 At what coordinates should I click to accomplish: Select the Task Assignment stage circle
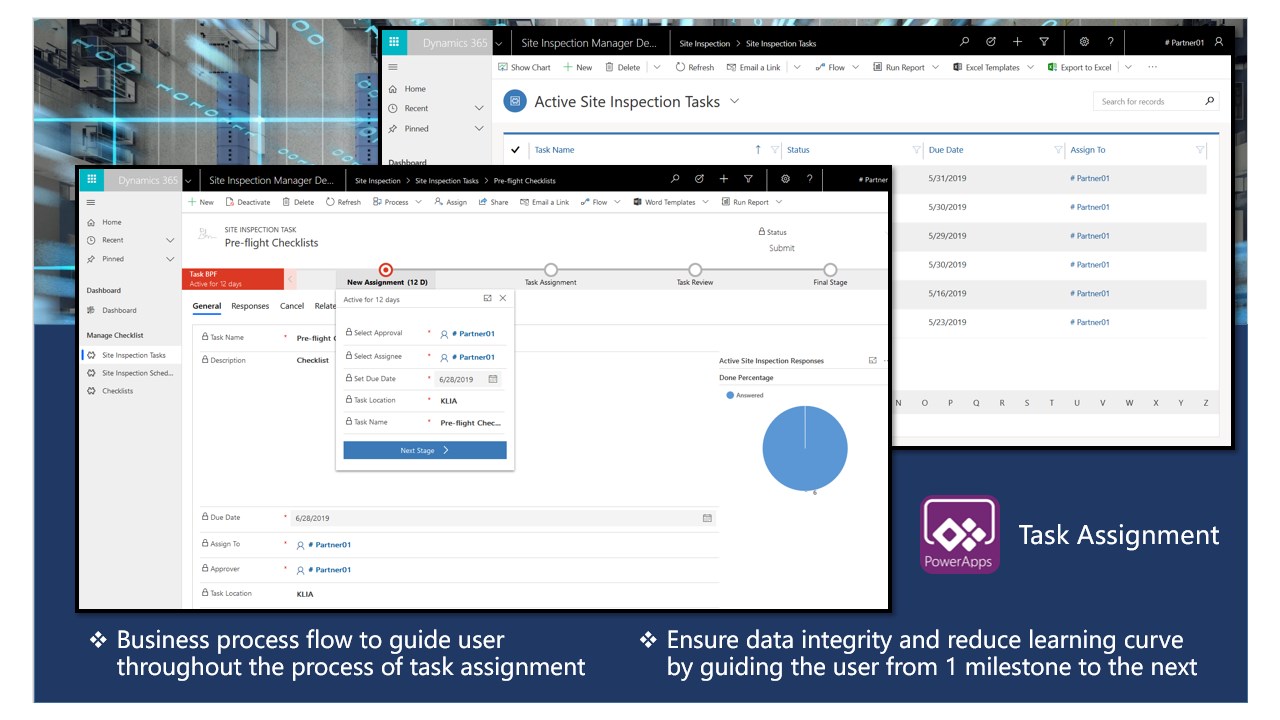point(550,270)
